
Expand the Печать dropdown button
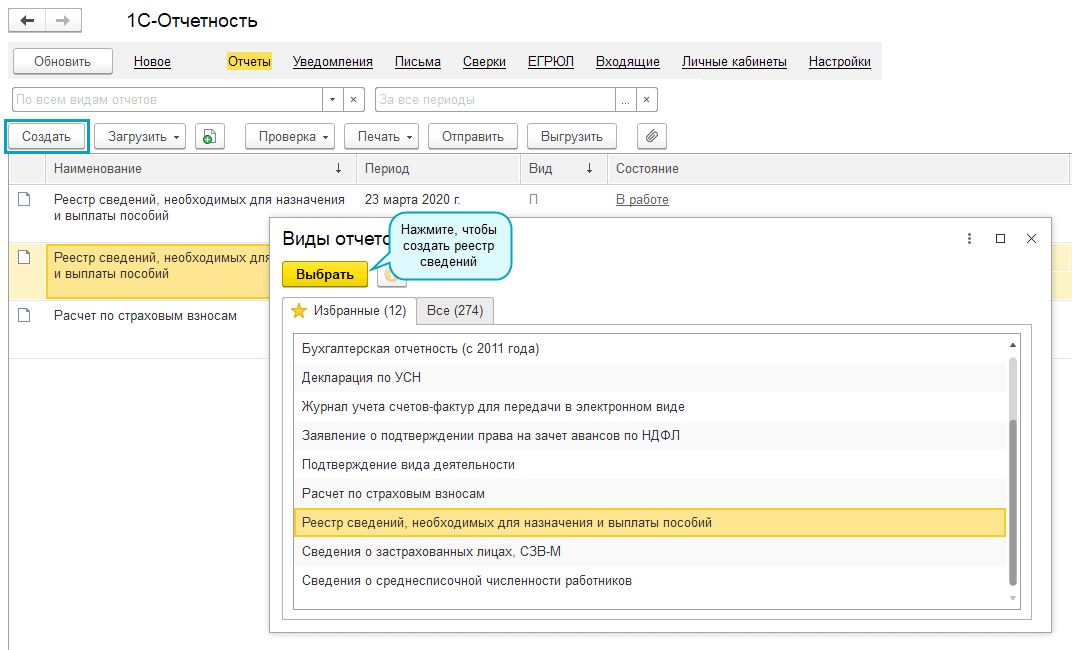pyautogui.click(x=381, y=137)
